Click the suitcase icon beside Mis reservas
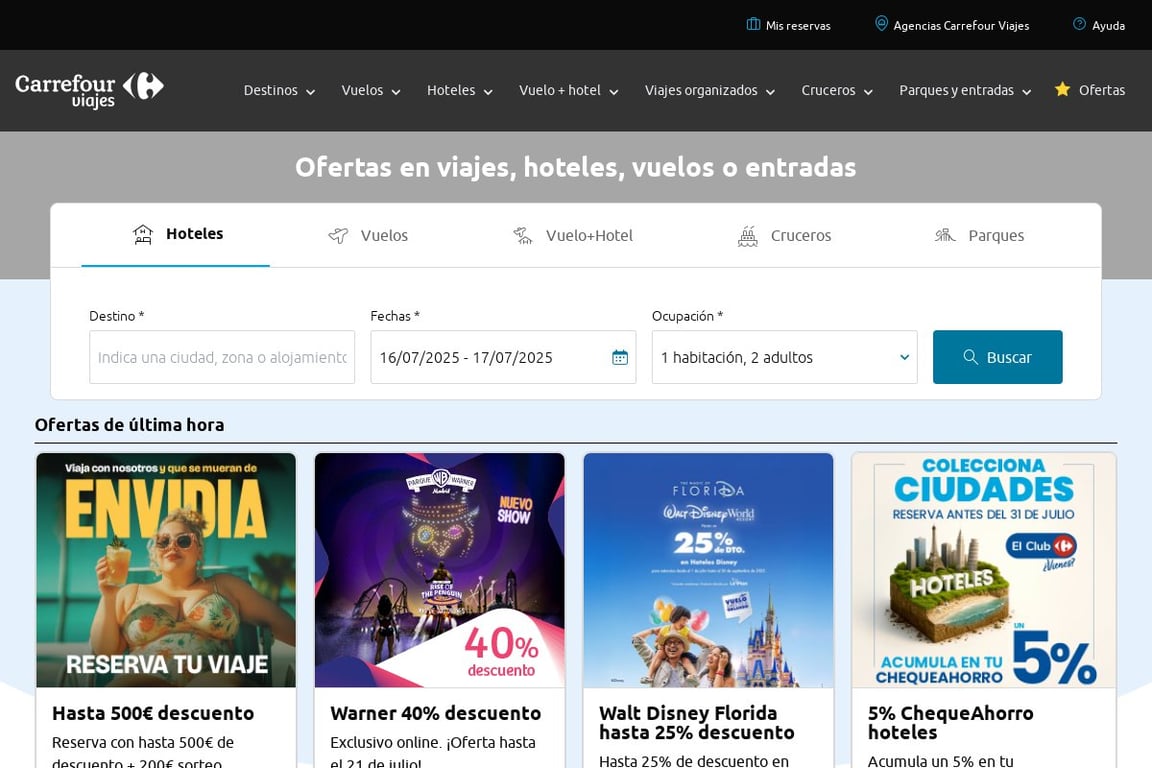The image size is (1152, 768). [x=753, y=24]
